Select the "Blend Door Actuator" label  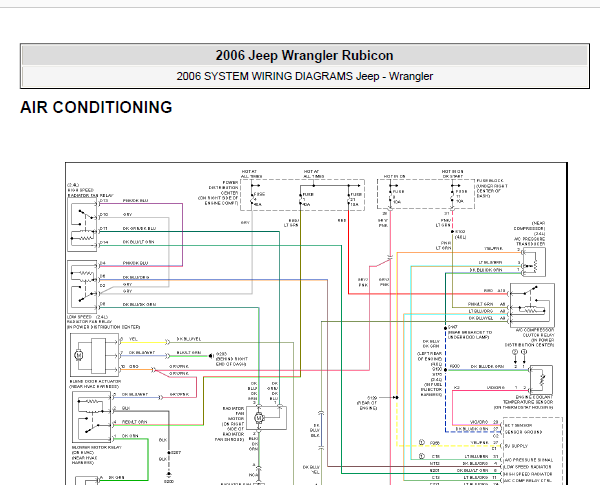[95, 384]
